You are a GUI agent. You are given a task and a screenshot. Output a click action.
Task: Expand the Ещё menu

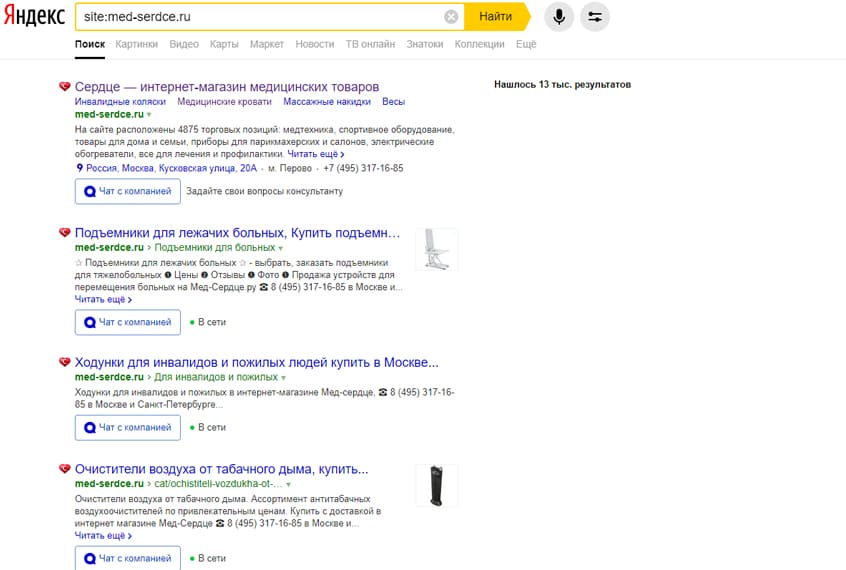click(526, 44)
